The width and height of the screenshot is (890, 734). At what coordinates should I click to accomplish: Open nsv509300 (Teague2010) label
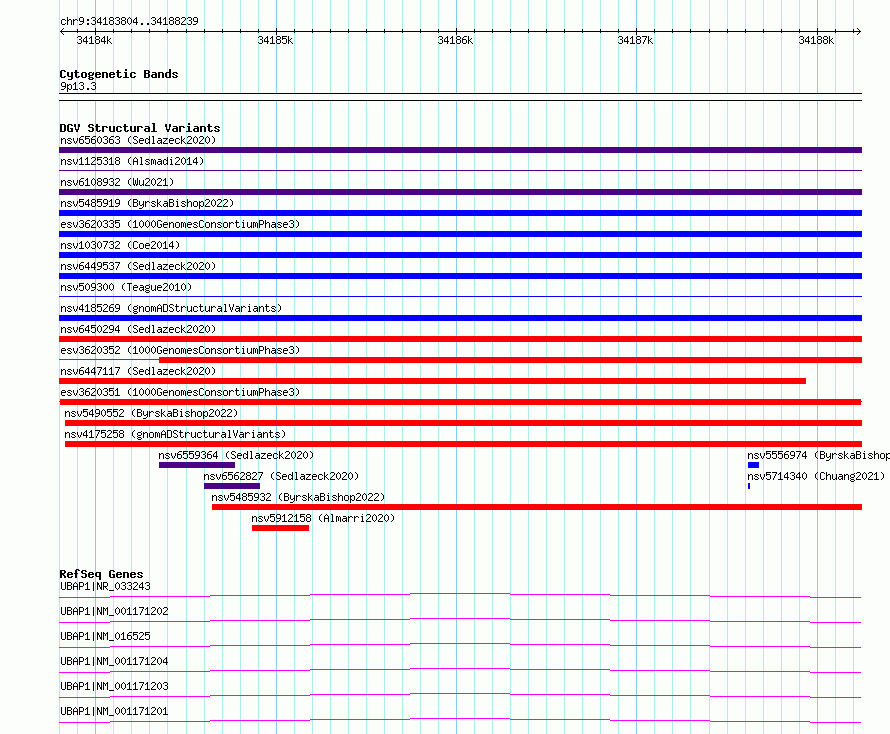click(126, 287)
